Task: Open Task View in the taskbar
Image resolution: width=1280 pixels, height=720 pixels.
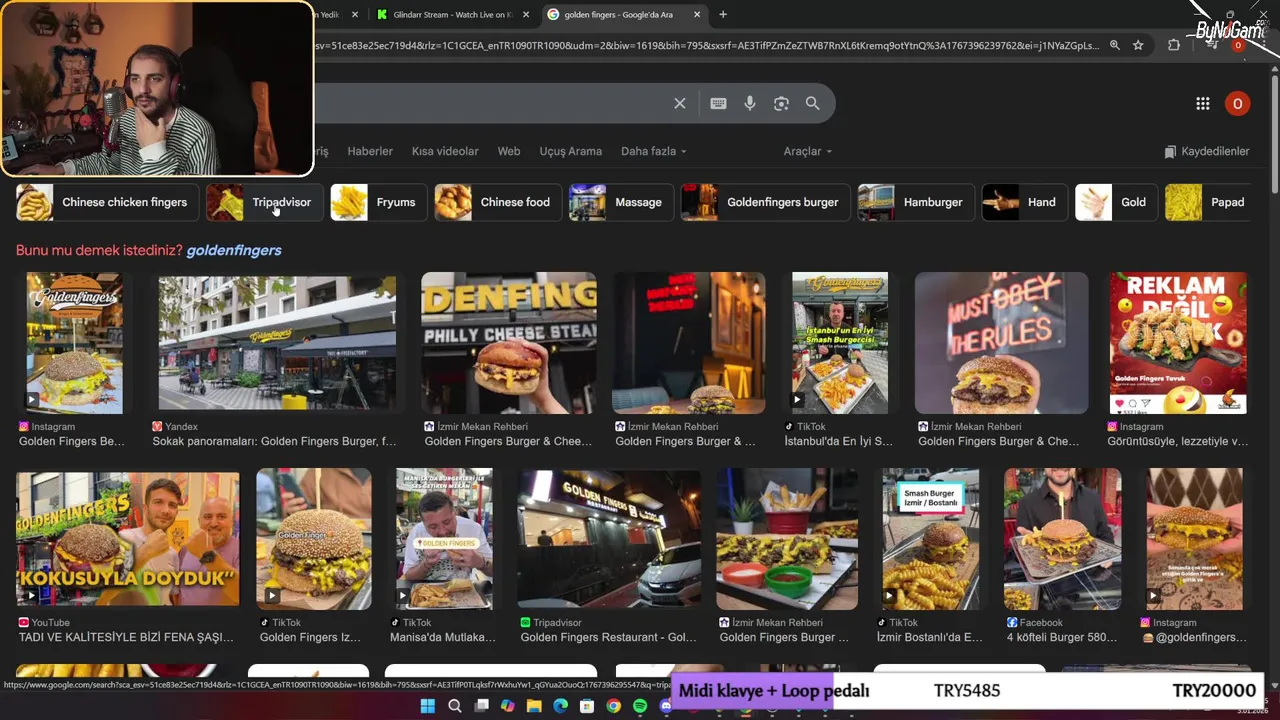Action: click(x=481, y=706)
